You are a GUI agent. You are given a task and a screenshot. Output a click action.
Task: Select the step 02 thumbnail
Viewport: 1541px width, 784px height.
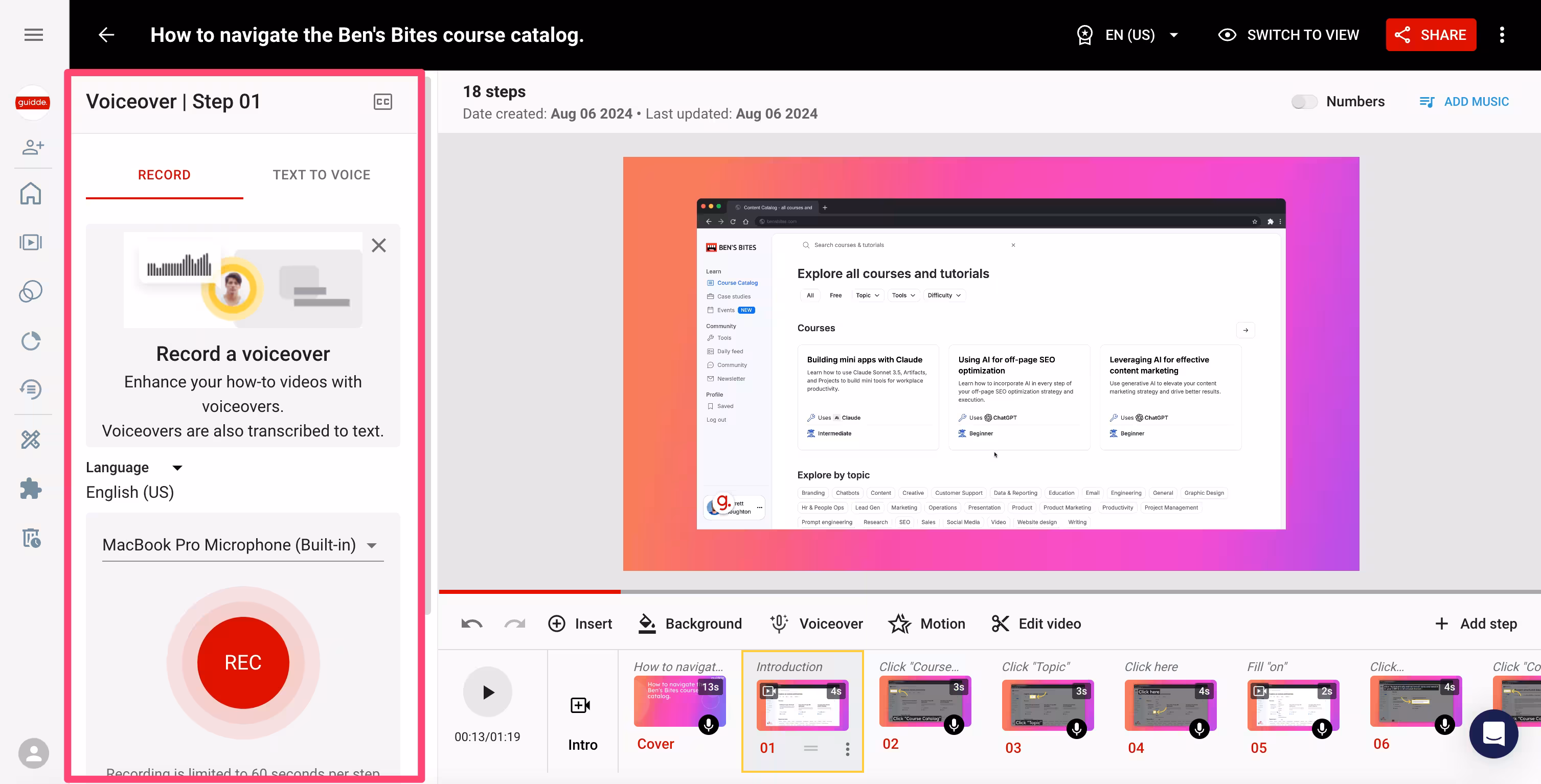925,702
